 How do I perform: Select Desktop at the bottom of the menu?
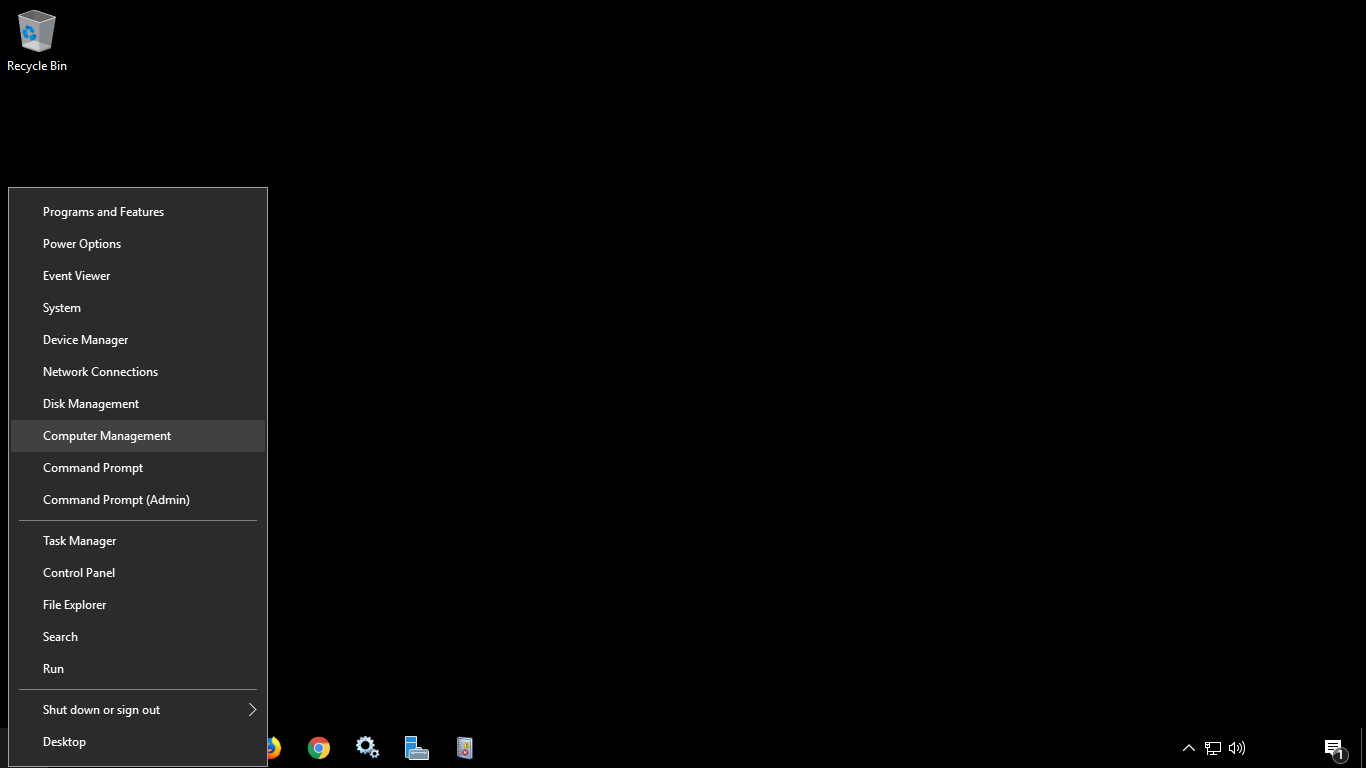click(x=64, y=741)
